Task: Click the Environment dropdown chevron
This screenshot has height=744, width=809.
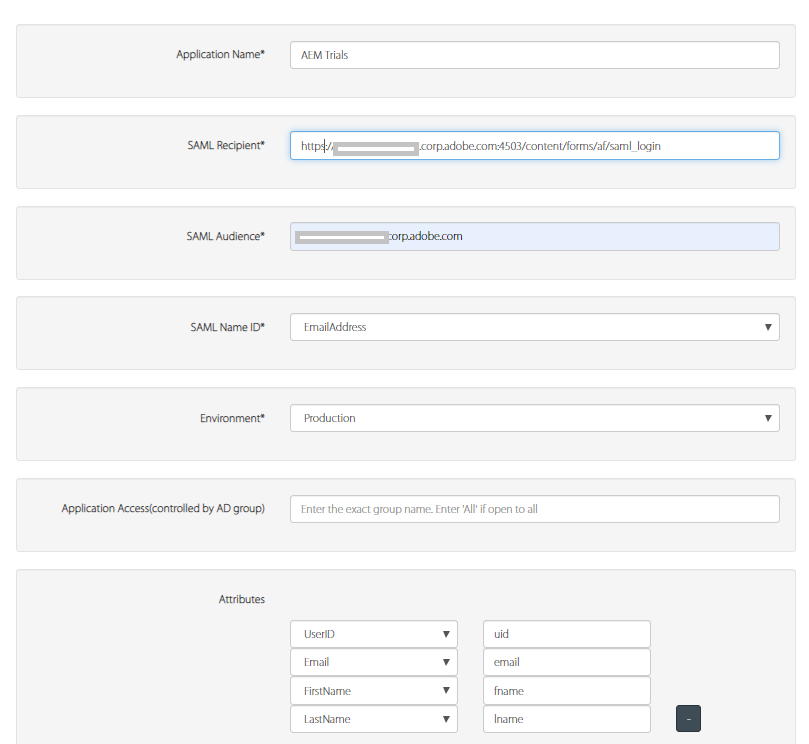Action: pyautogui.click(x=768, y=418)
